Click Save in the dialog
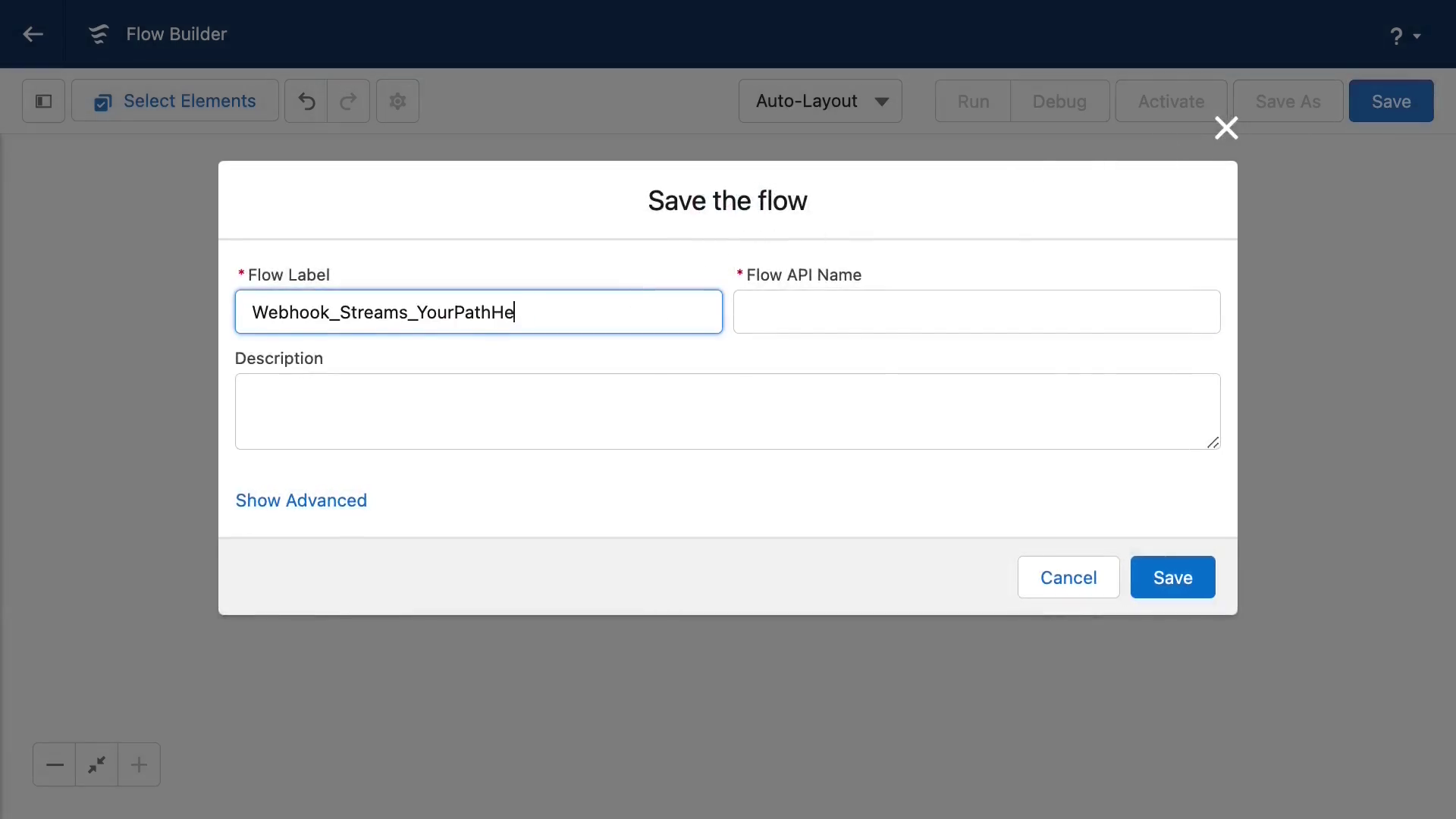Screen dimensions: 1456x819 (1172, 577)
